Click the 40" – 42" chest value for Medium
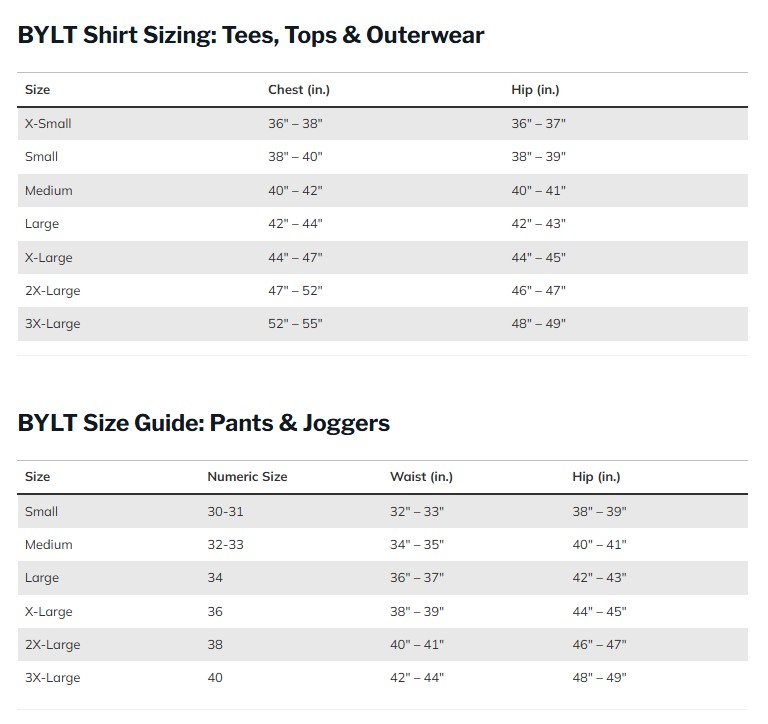 click(x=295, y=191)
